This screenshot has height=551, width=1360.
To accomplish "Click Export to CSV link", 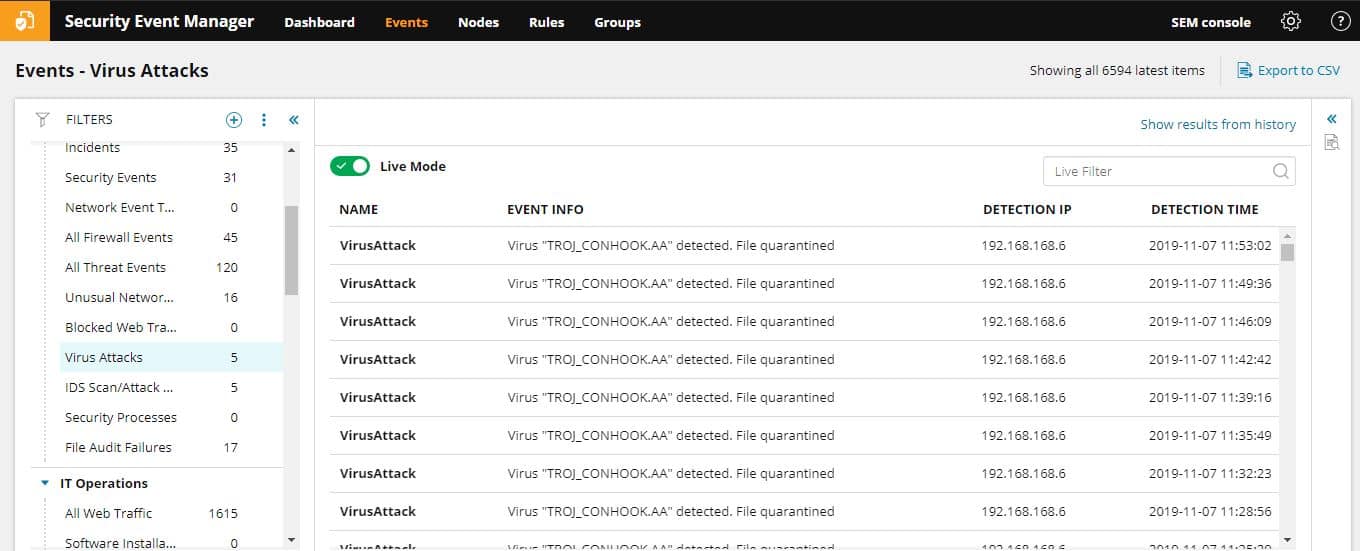I will (1299, 70).
